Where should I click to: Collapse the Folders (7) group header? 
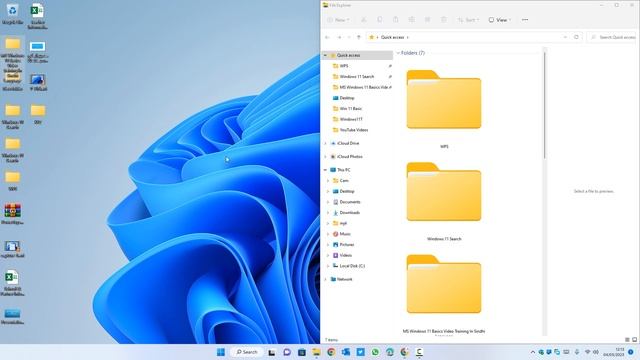[398, 53]
